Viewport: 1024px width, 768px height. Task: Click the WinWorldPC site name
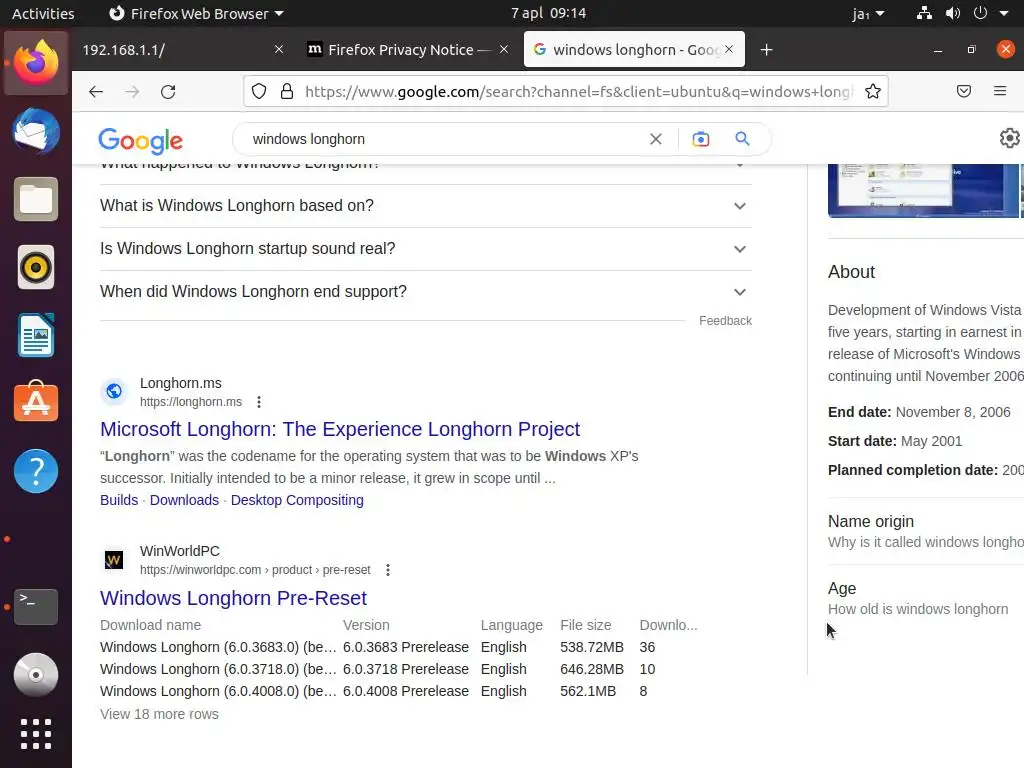[x=180, y=551]
